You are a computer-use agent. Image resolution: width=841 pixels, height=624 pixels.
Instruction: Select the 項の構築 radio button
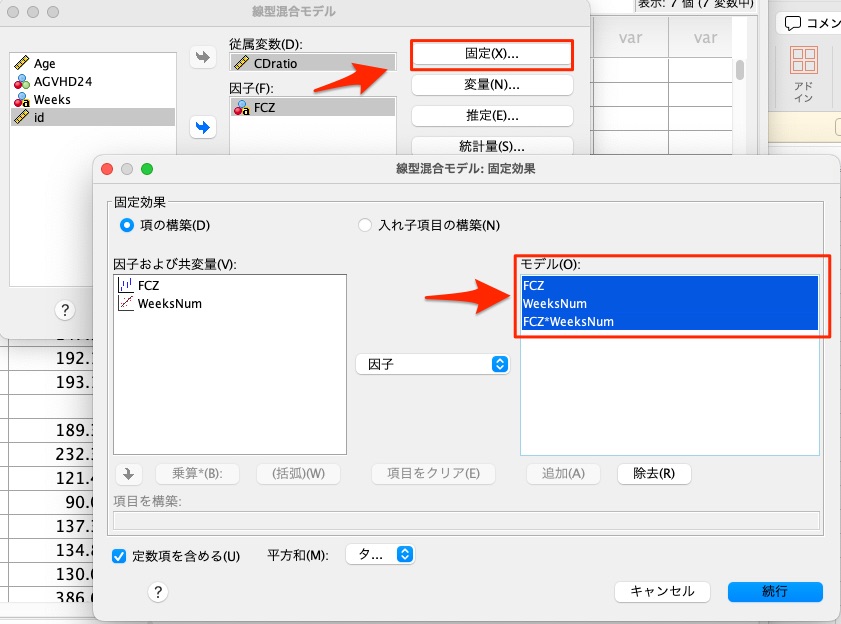click(127, 225)
